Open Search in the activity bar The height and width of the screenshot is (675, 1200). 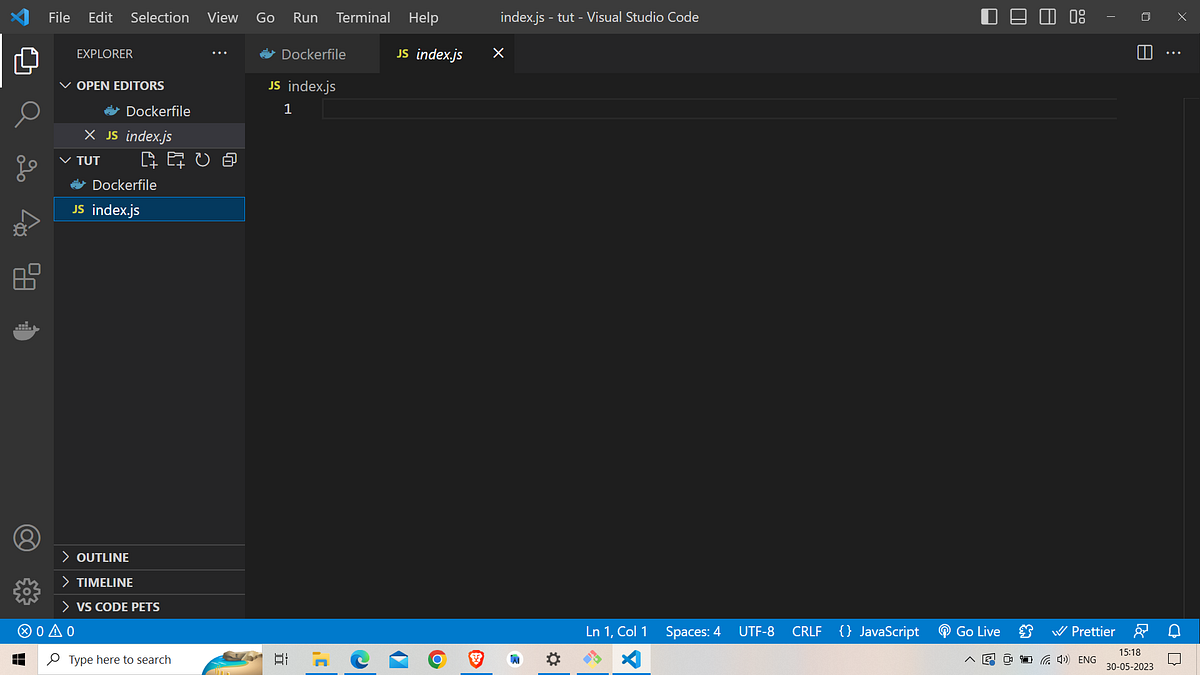(x=27, y=114)
